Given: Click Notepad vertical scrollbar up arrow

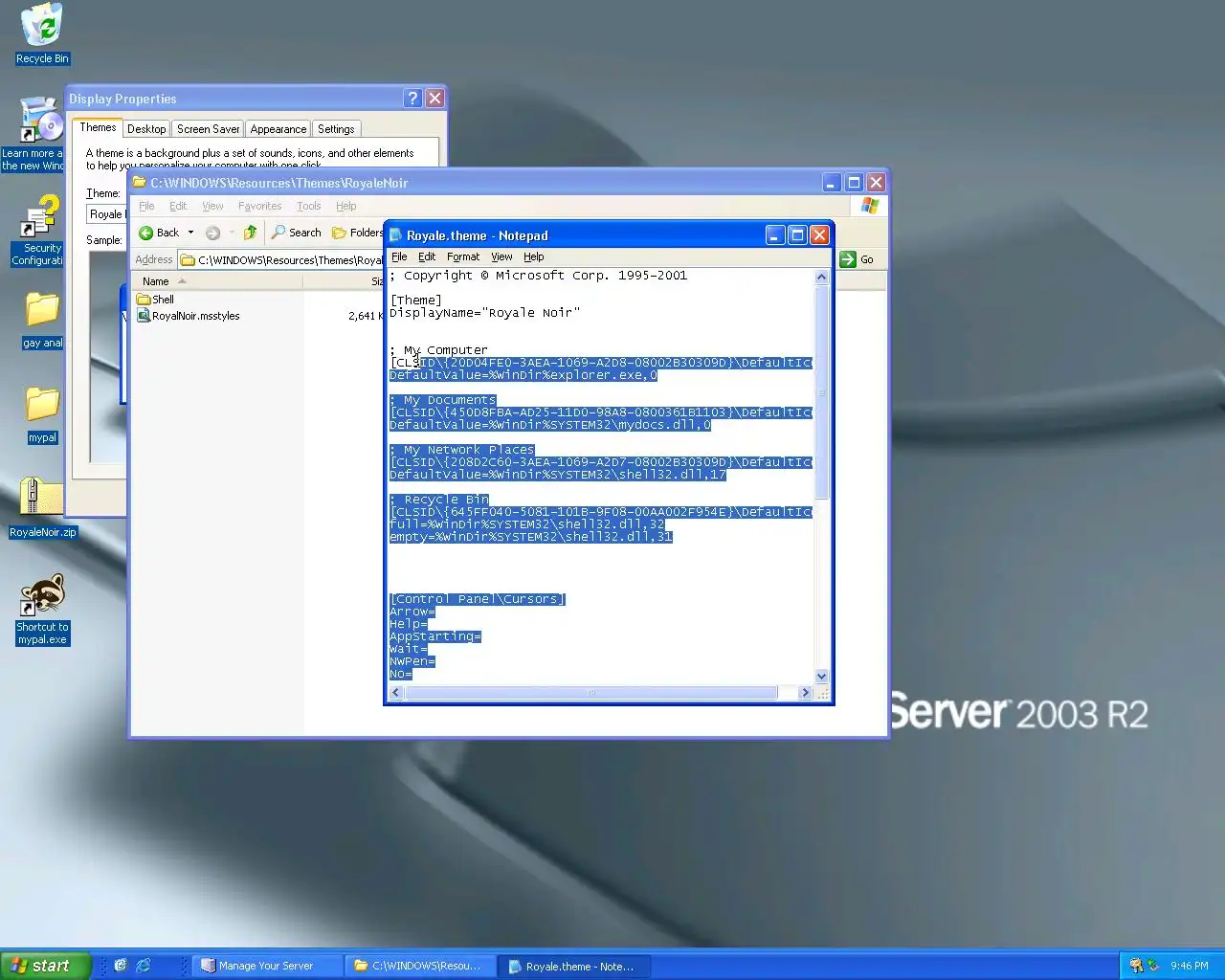Looking at the screenshot, I should 821,278.
